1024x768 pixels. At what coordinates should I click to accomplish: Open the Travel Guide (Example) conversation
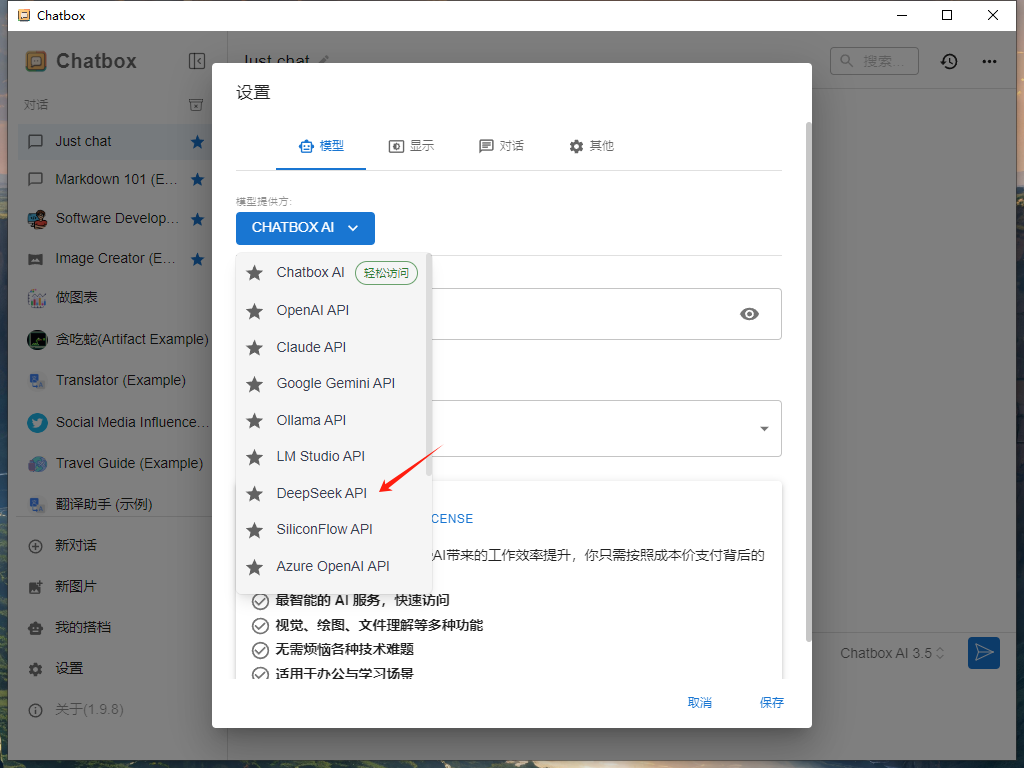(x=114, y=463)
